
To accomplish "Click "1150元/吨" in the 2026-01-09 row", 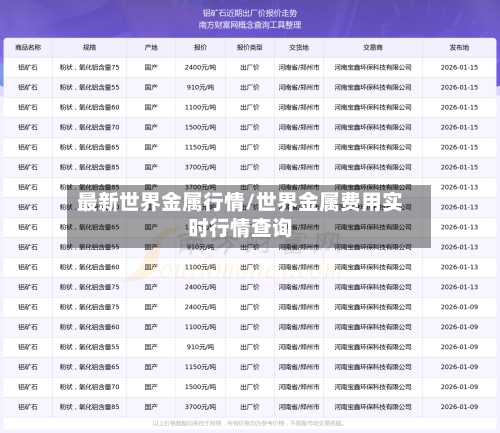I will (200, 367).
